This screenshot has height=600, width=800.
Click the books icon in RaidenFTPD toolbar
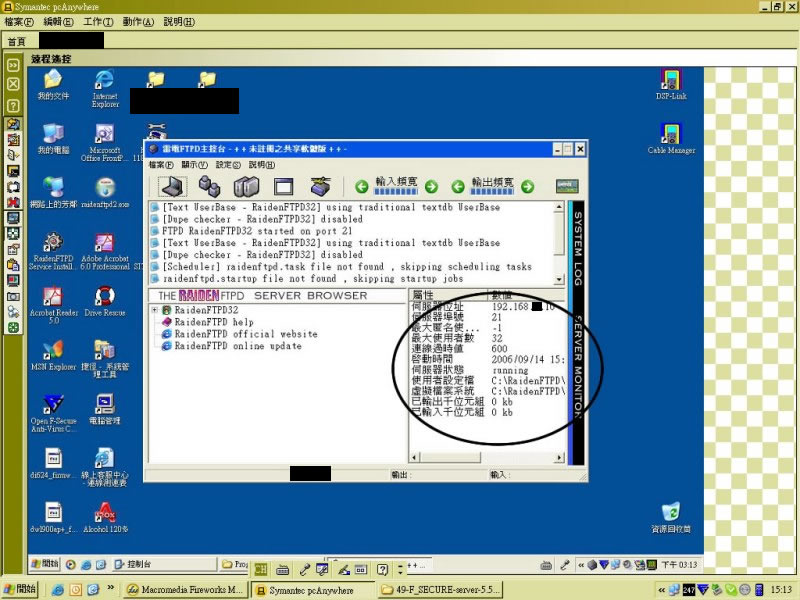click(246, 187)
